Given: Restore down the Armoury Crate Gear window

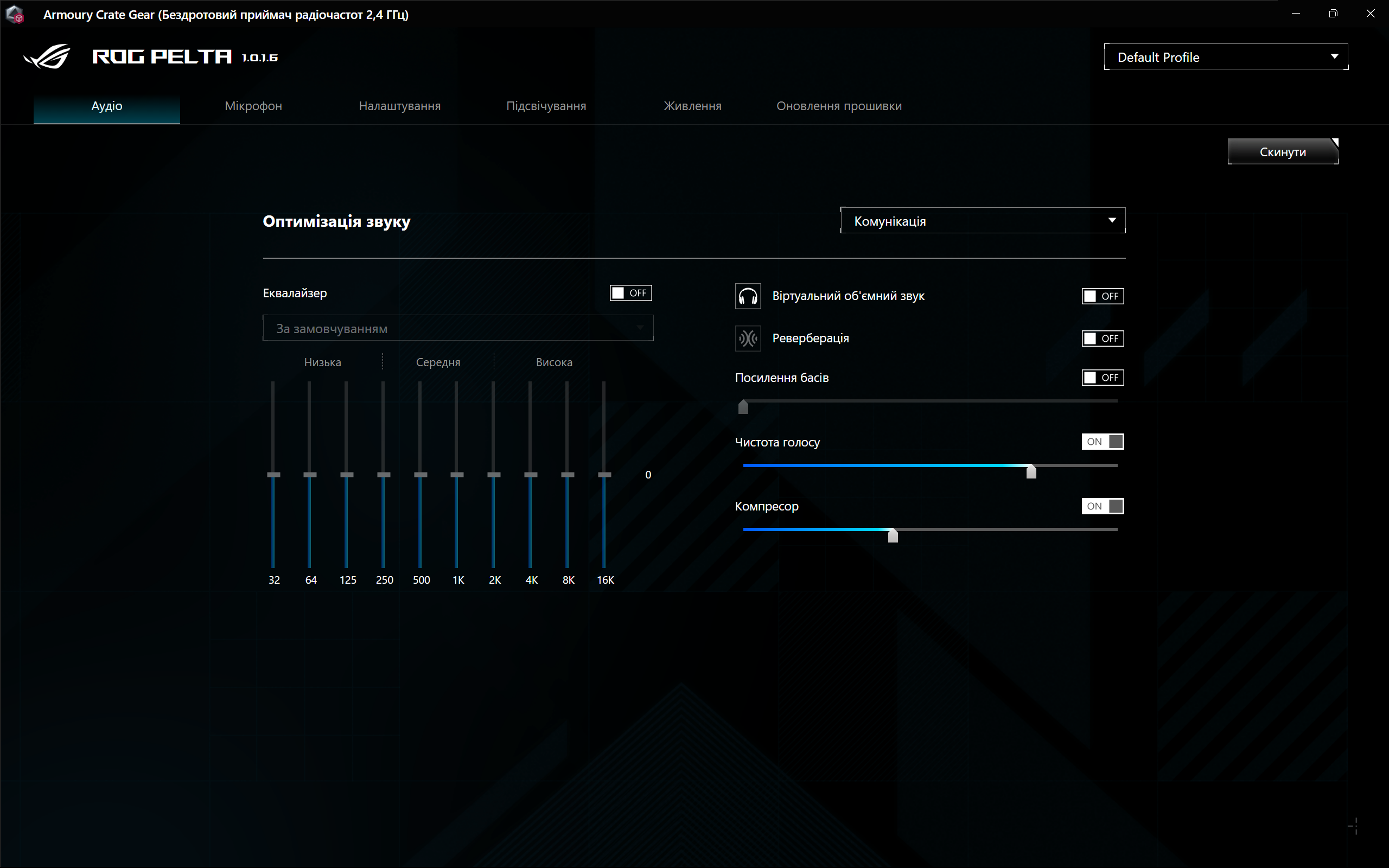Looking at the screenshot, I should (1333, 14).
